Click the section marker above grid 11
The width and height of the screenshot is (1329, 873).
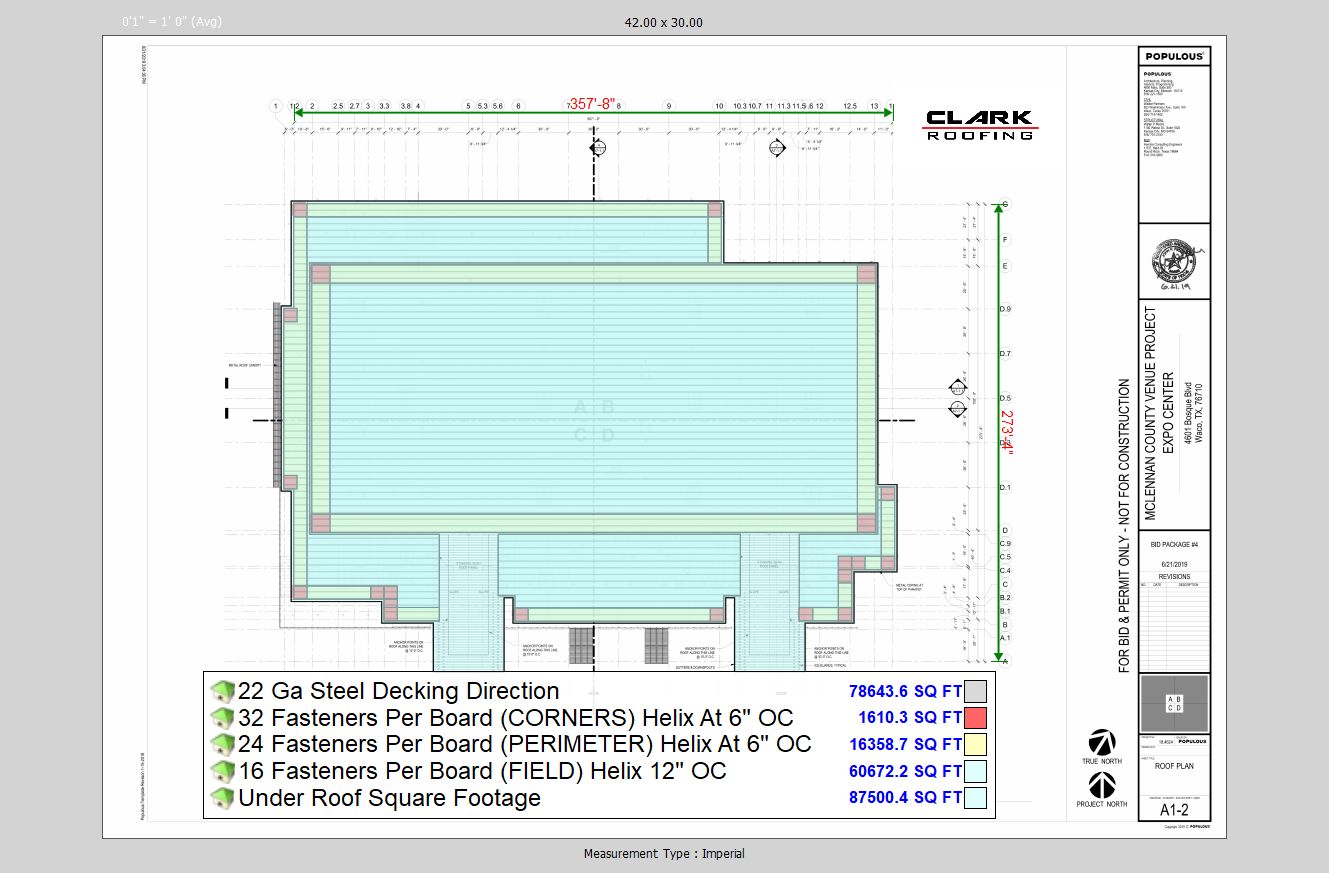[x=777, y=149]
